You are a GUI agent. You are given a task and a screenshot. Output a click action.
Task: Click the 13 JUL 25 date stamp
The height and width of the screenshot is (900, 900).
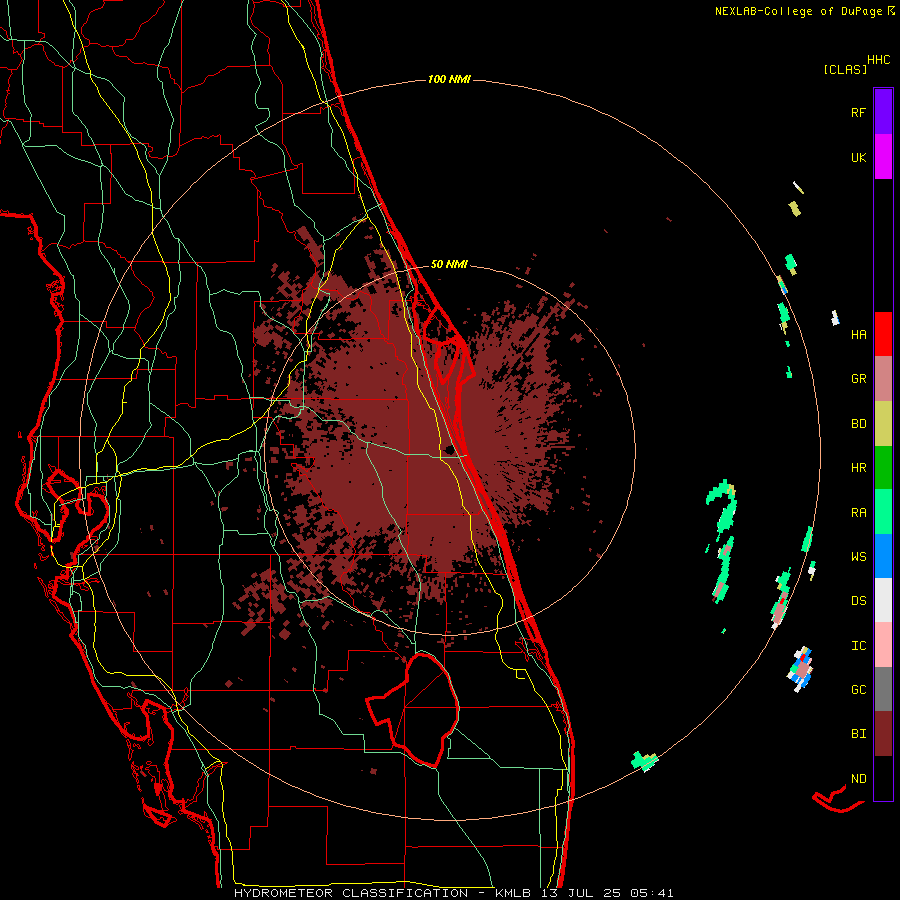(x=581, y=893)
